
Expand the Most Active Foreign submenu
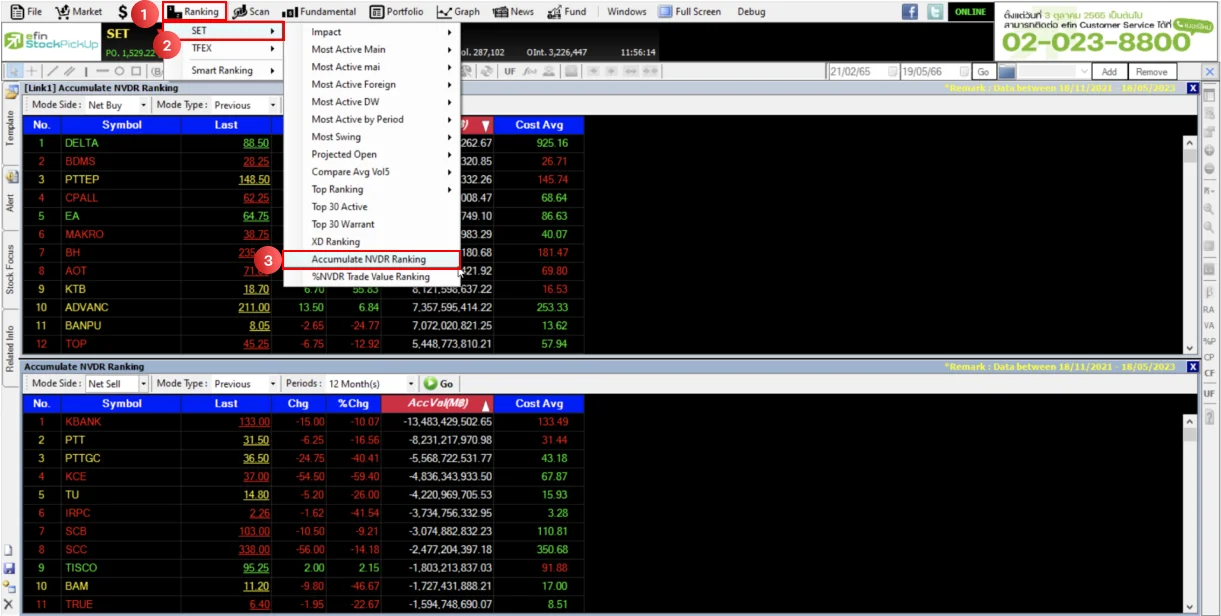pos(371,84)
